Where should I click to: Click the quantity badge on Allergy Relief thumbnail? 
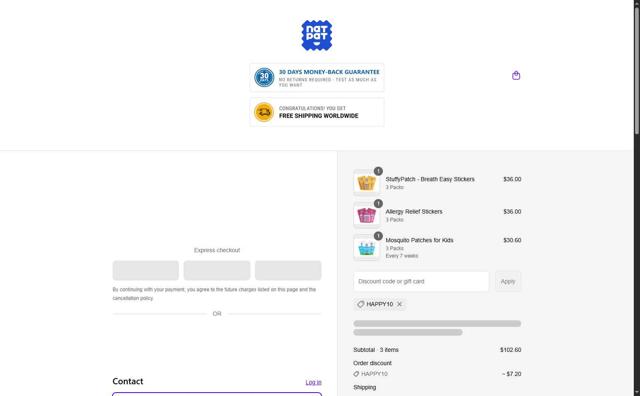378,203
